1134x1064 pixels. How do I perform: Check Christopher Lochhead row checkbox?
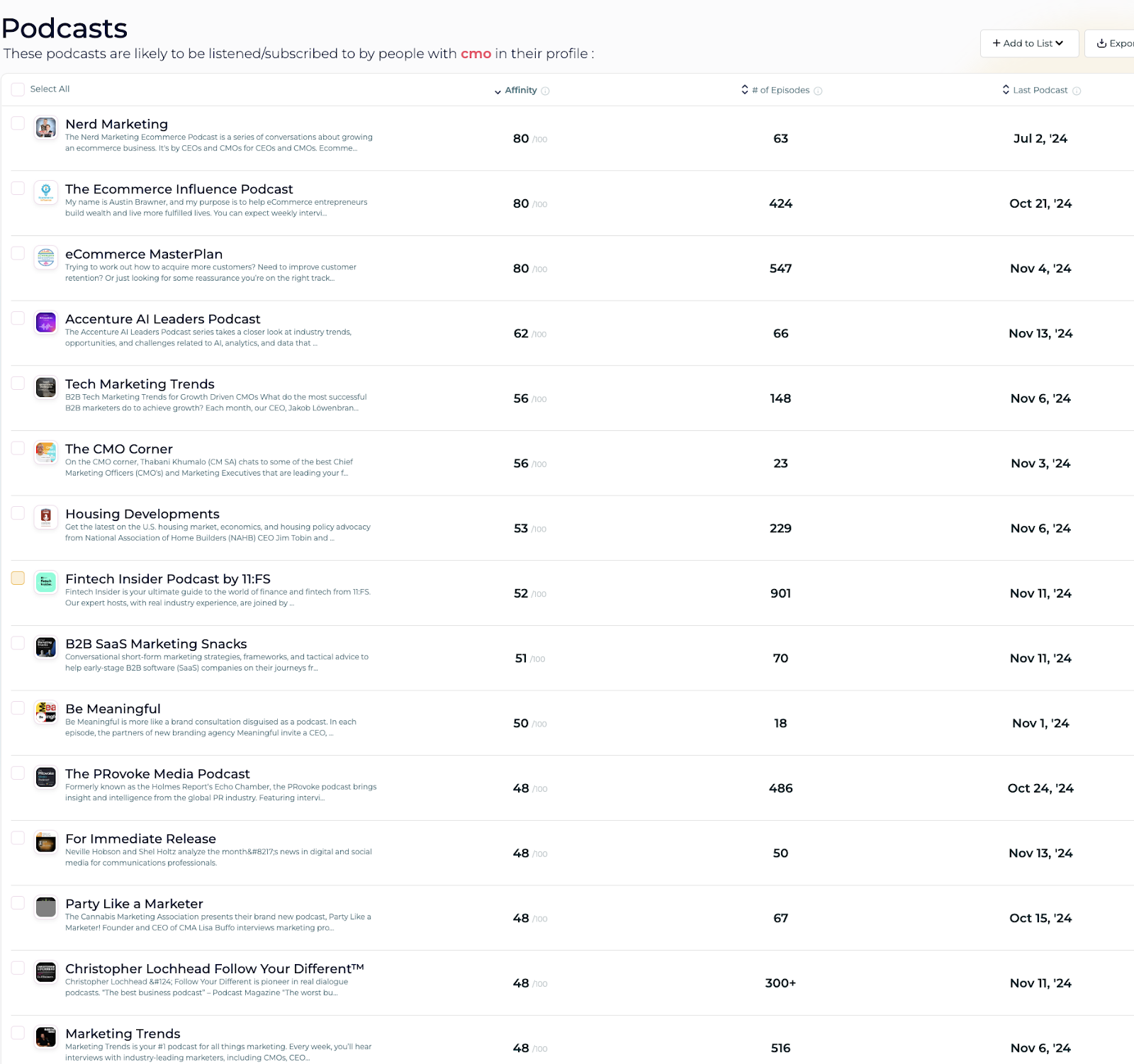[x=18, y=968]
